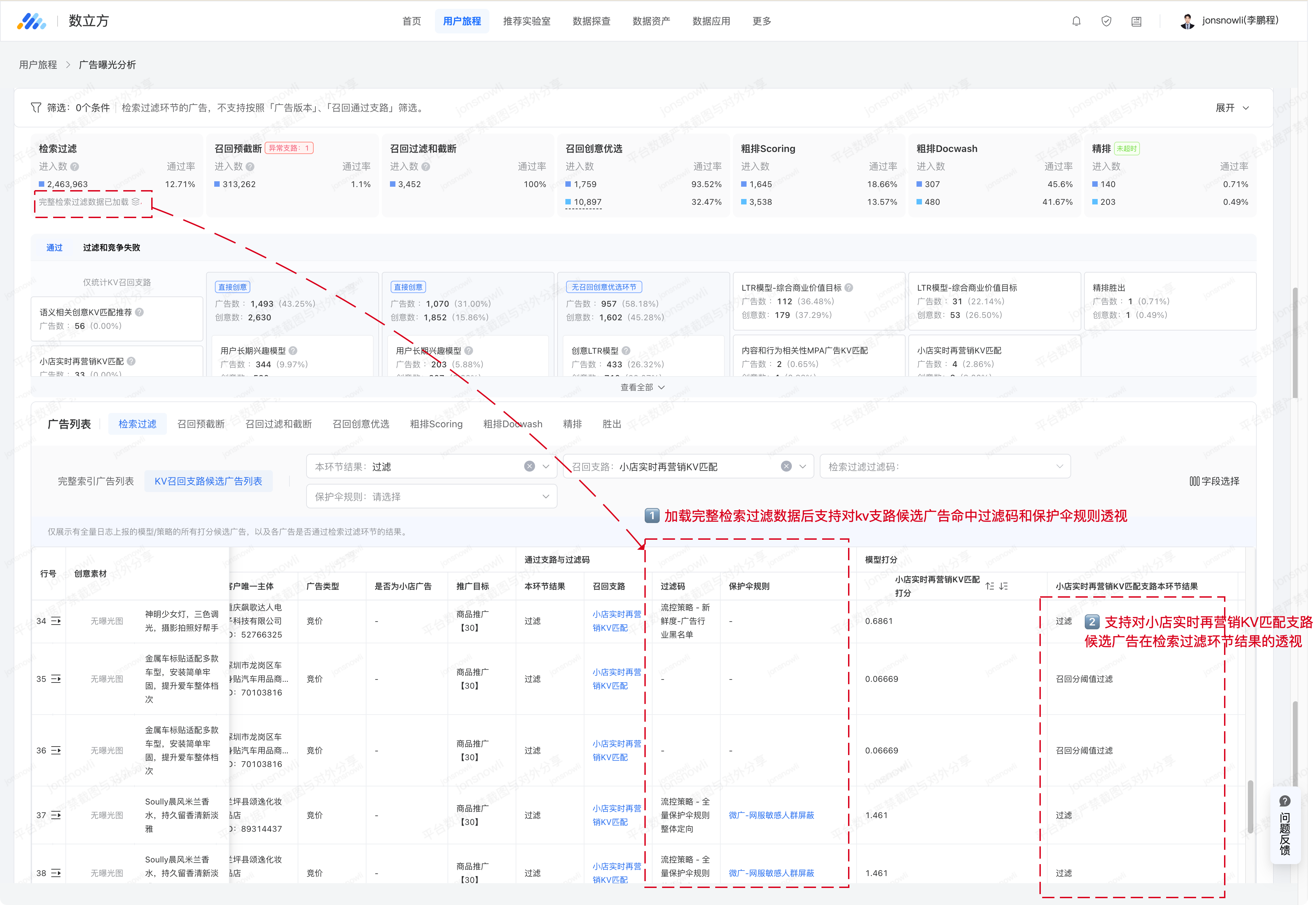The image size is (1316, 905).
Task: Click the shield security icon in header
Action: tap(1106, 21)
